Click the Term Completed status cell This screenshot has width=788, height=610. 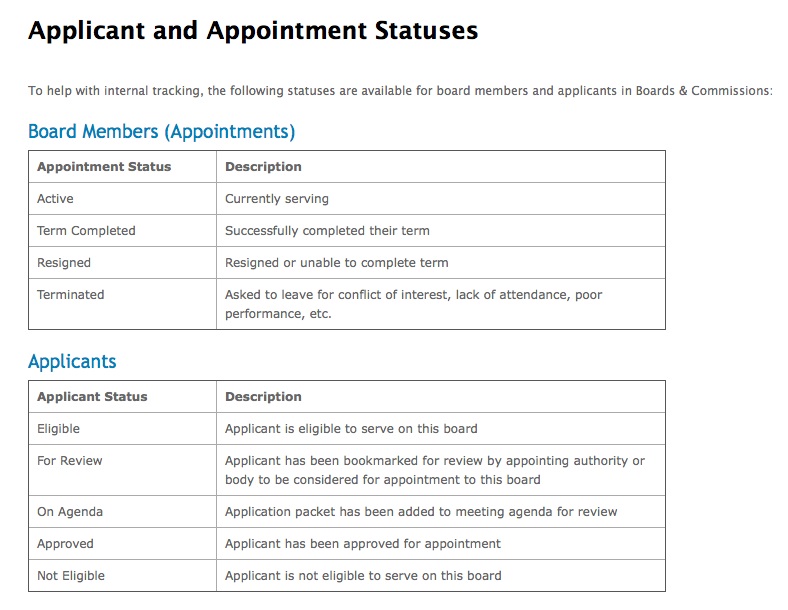point(86,231)
